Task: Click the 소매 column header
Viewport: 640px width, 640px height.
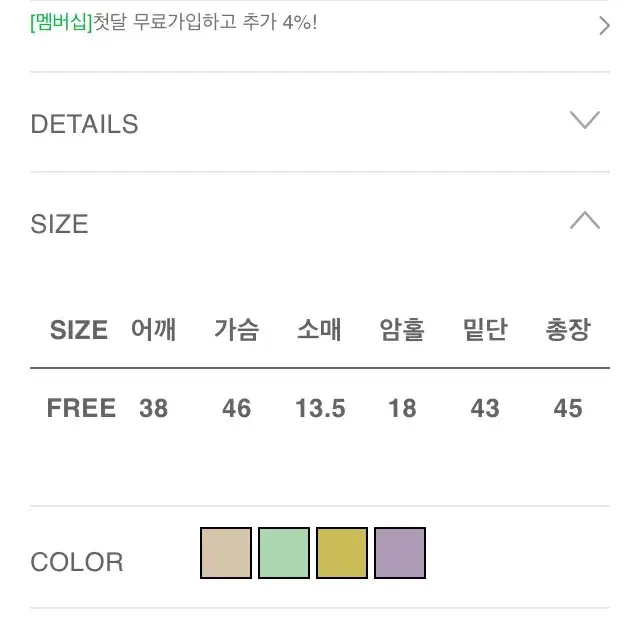Action: coord(319,329)
